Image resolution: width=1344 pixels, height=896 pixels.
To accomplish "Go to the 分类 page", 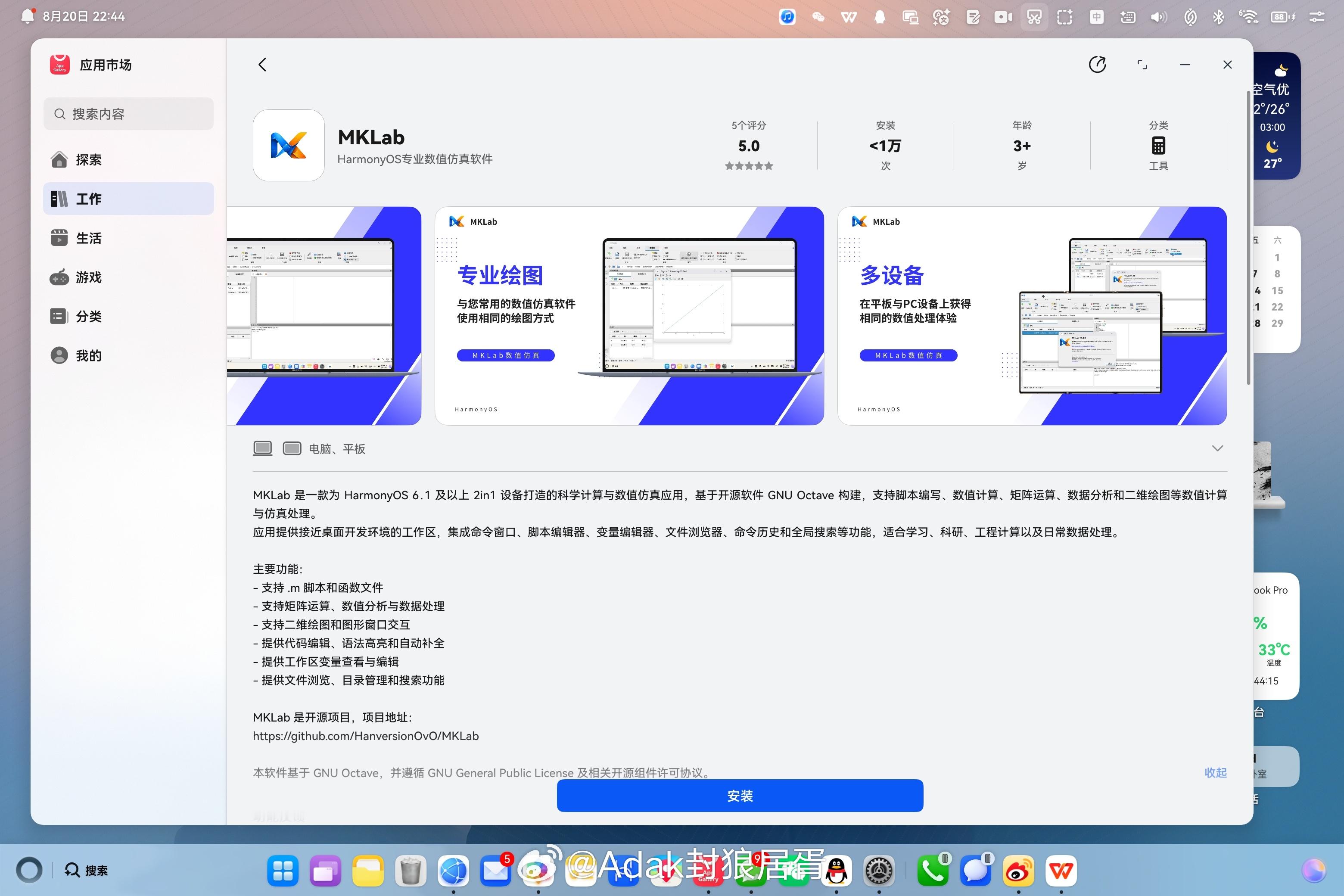I will [x=128, y=316].
